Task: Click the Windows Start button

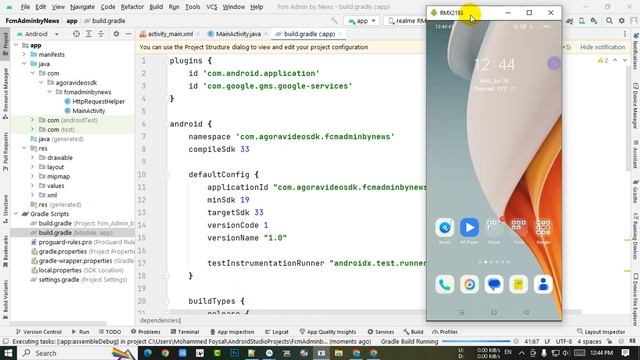Action: click(8, 353)
